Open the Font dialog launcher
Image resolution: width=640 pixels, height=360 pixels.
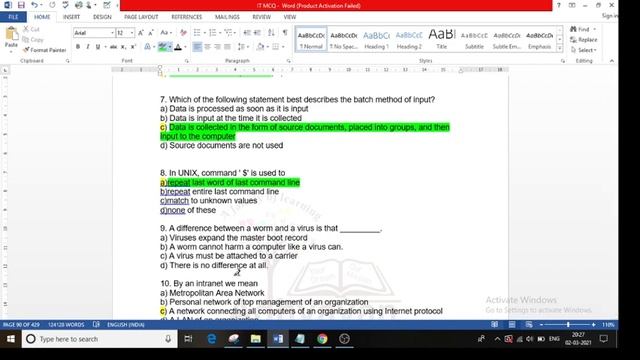point(187,61)
